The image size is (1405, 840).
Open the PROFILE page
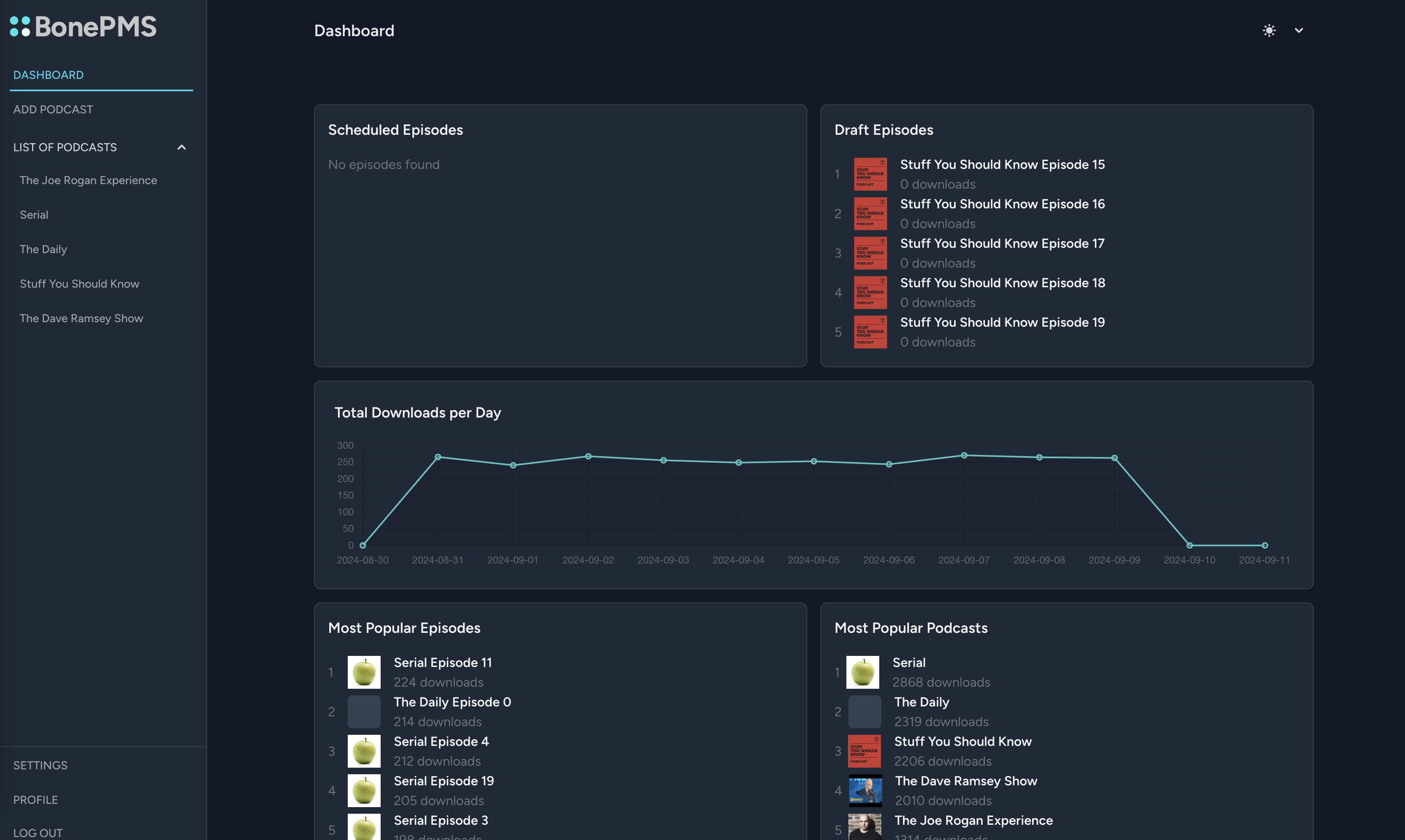pyautogui.click(x=35, y=799)
